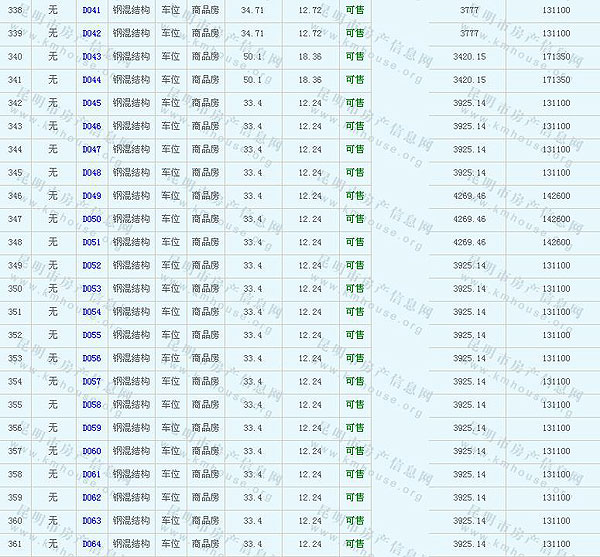Open unit D043 details
600x557 pixels.
coord(91,56)
